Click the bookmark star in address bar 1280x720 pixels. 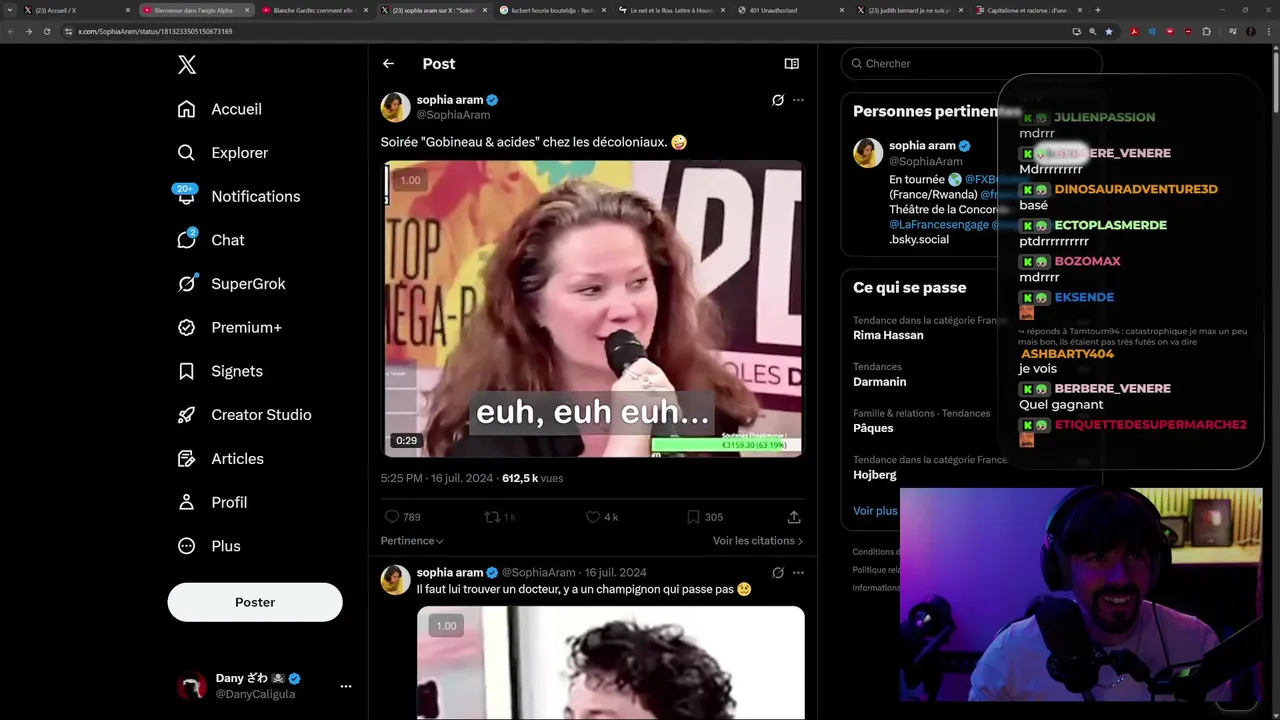[x=1109, y=31]
